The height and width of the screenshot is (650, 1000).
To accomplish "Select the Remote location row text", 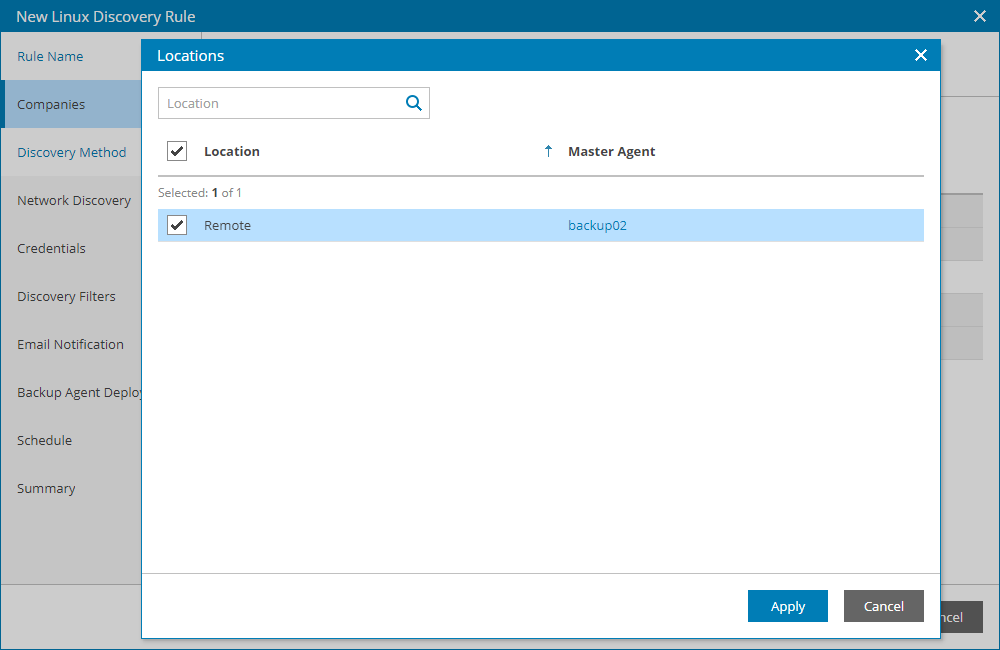I will pyautogui.click(x=227, y=225).
